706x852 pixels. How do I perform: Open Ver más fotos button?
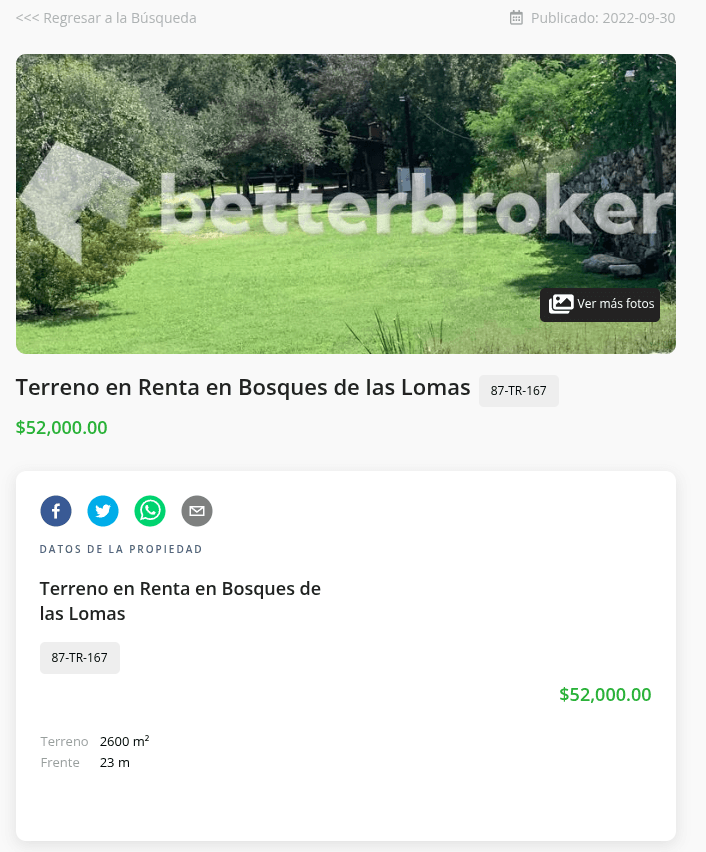(599, 304)
